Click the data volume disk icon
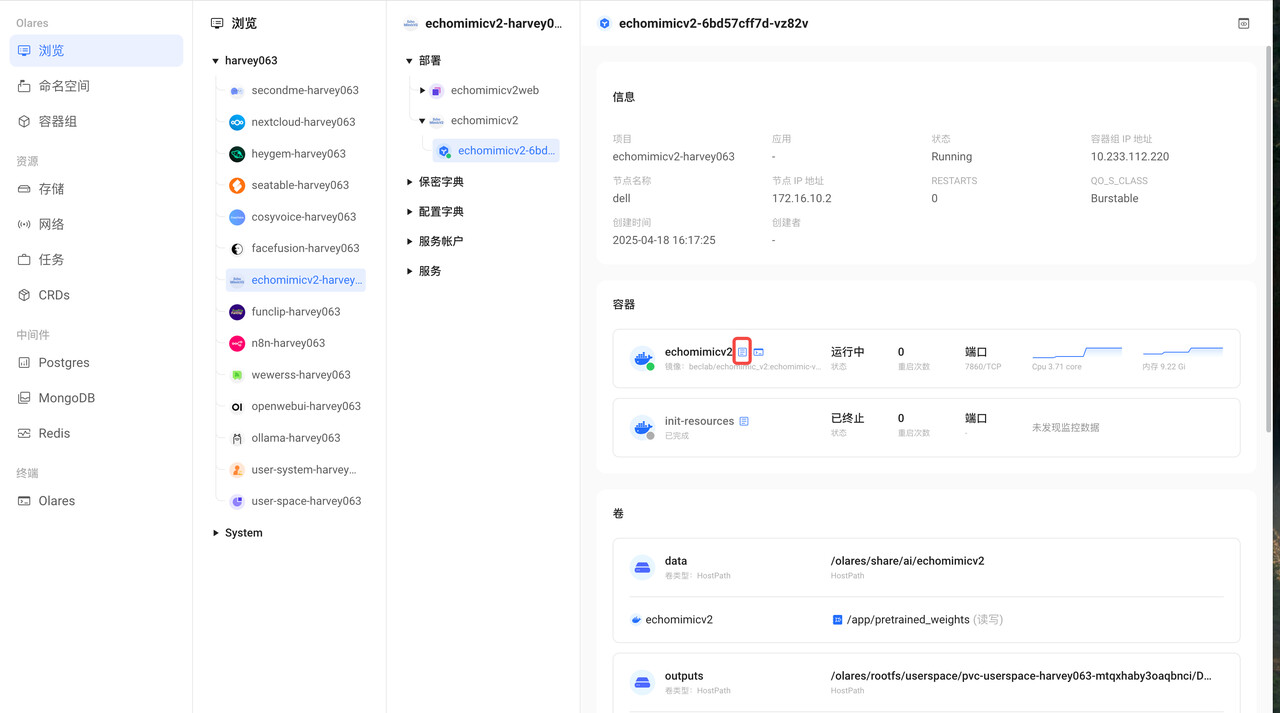Screen dimensions: 1280x713 (x=642, y=568)
